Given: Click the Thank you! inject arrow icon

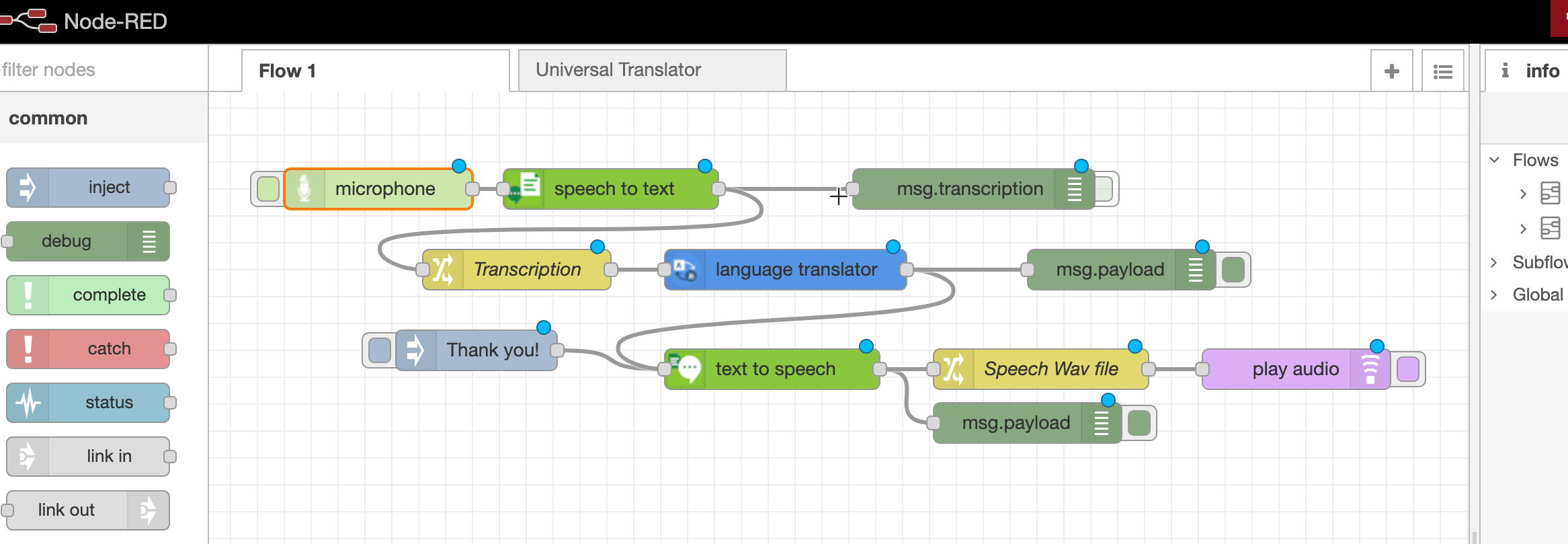Looking at the screenshot, I should point(416,350).
